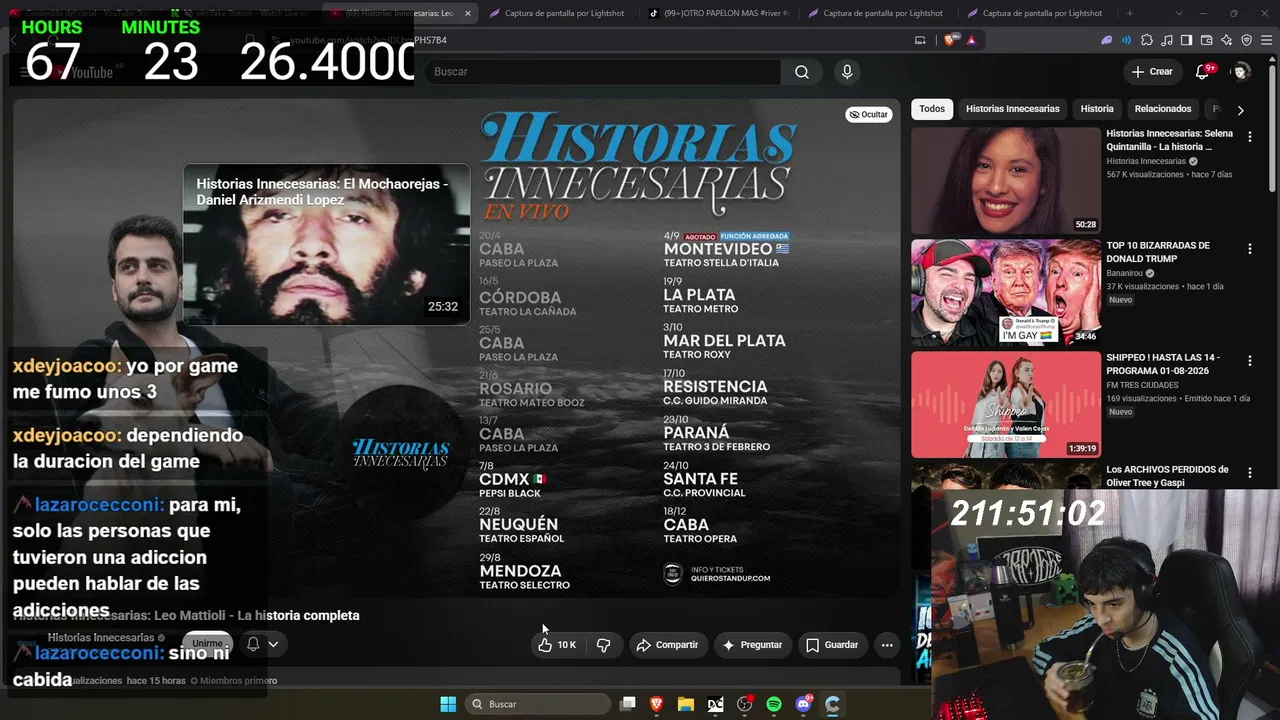Open more actions menu beside Guardar
The image size is (1280, 720).
tap(887, 645)
